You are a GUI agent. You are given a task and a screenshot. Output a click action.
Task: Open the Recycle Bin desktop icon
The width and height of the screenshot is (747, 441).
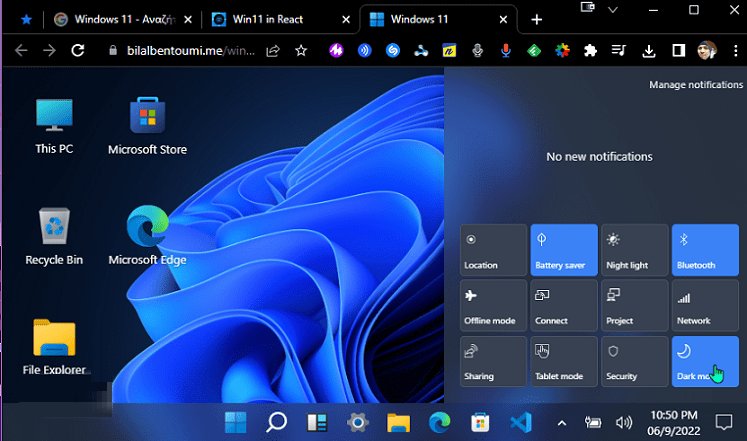[x=54, y=237]
